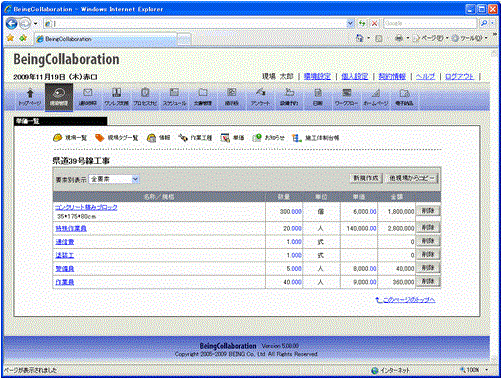Viewport: 502px width, 379px height.
Task: Delete the 作業員 row
Action: pos(428,281)
